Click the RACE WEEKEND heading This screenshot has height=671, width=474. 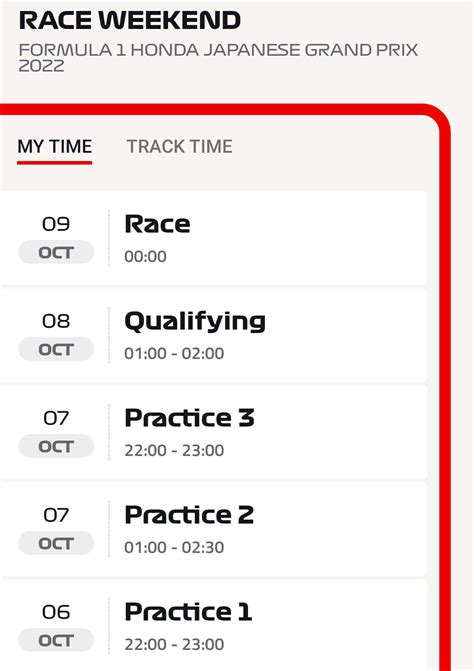tap(130, 20)
